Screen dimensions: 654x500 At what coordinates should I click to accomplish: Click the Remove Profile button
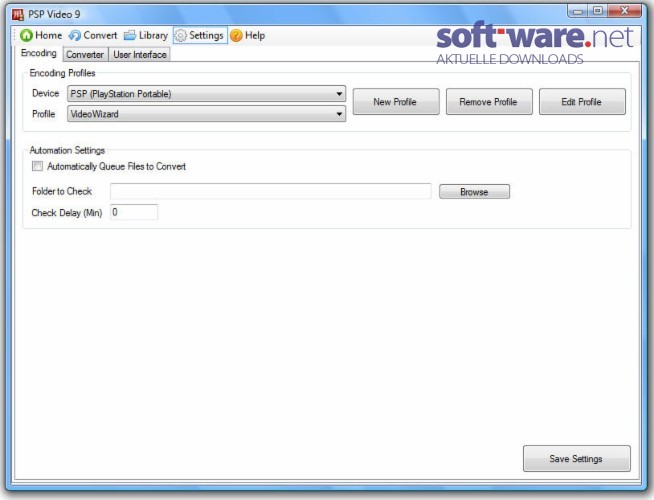pos(489,101)
